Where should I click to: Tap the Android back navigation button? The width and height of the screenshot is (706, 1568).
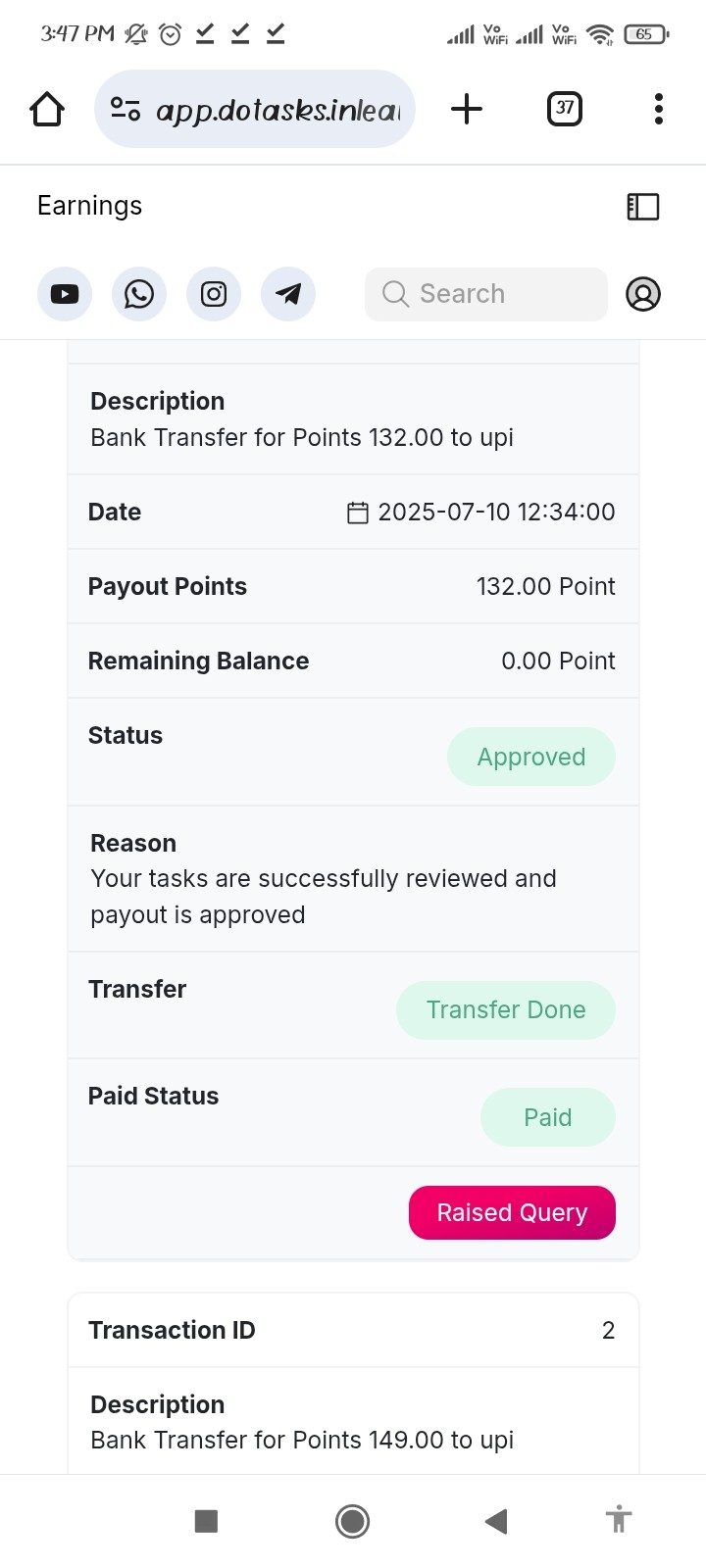pyautogui.click(x=496, y=1521)
